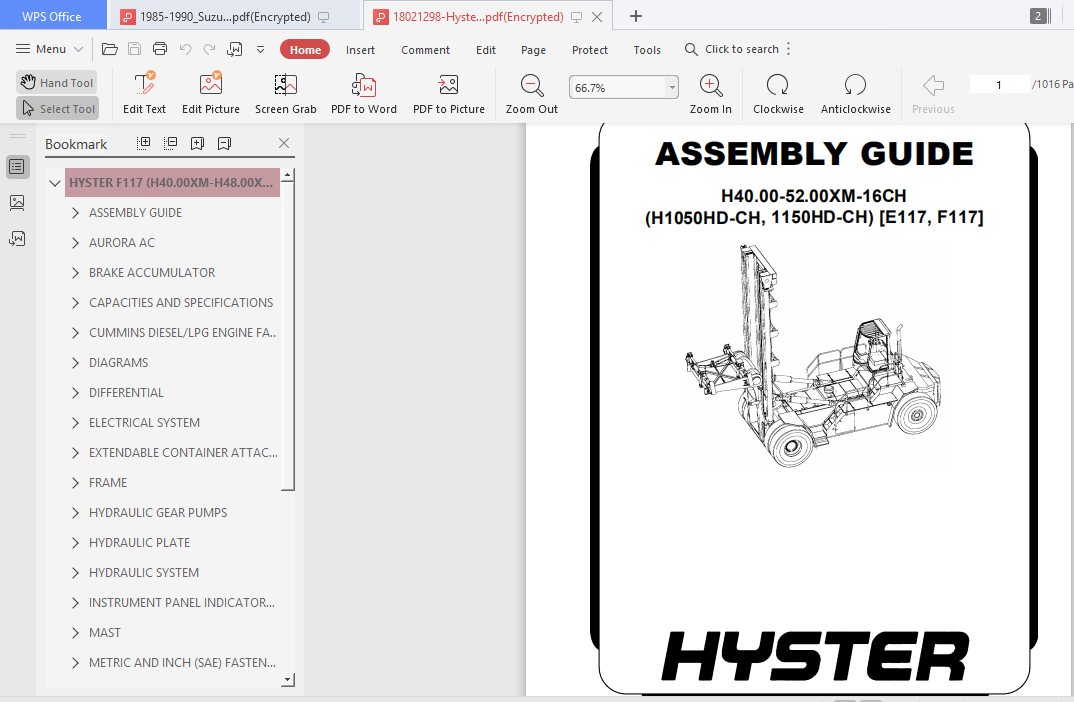Viewport: 1074px width, 702px height.
Task: Rotate page Clockwise
Action: (x=778, y=93)
